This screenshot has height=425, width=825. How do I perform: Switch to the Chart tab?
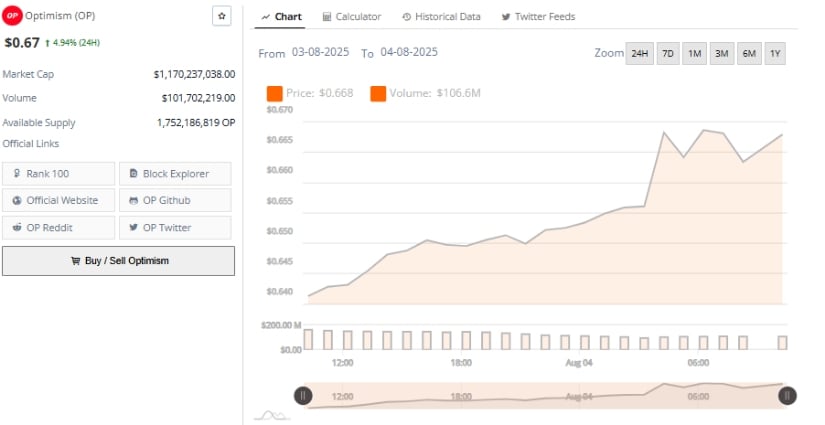tap(281, 17)
